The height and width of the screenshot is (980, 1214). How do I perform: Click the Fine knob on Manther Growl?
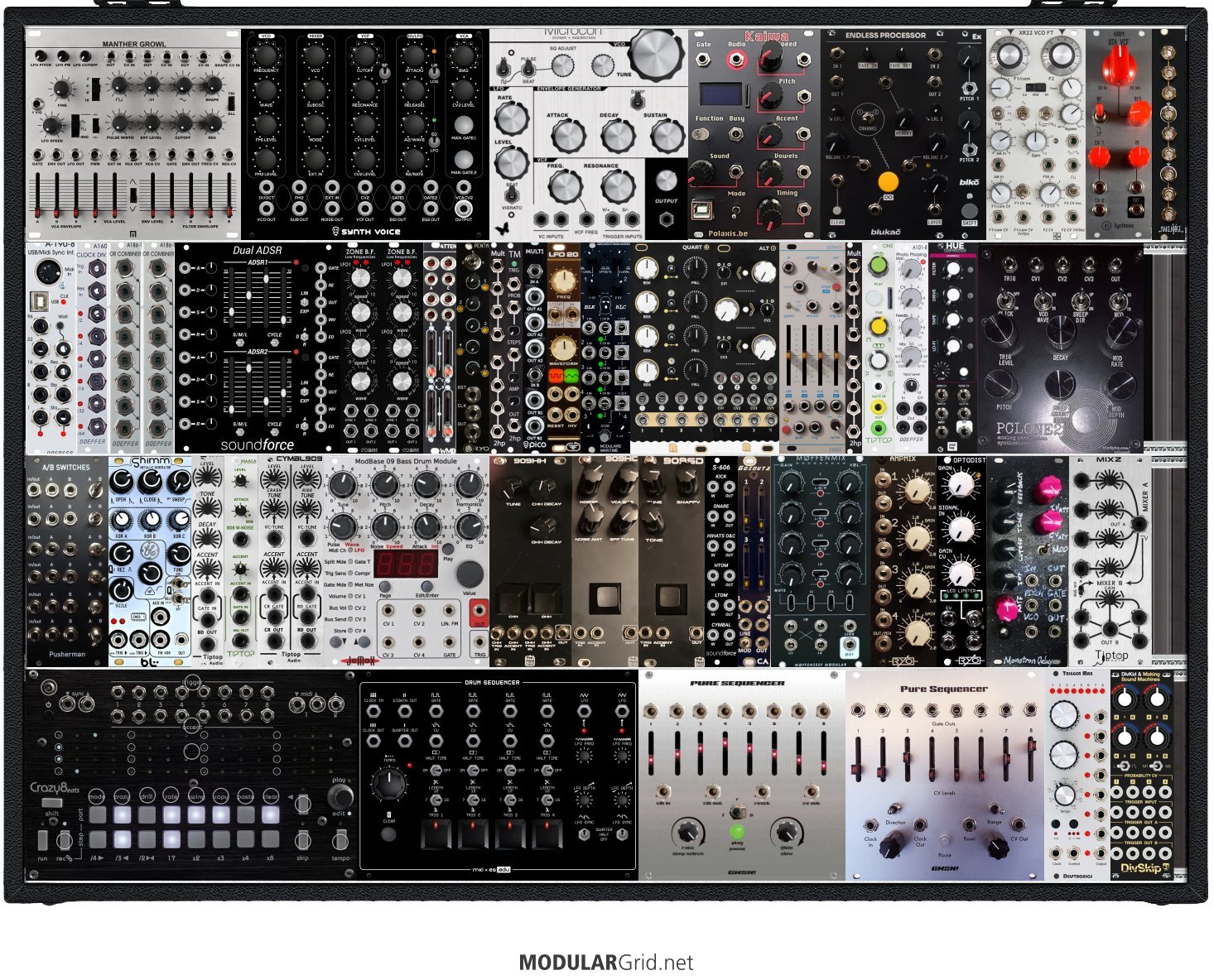pyautogui.click(x=62, y=88)
